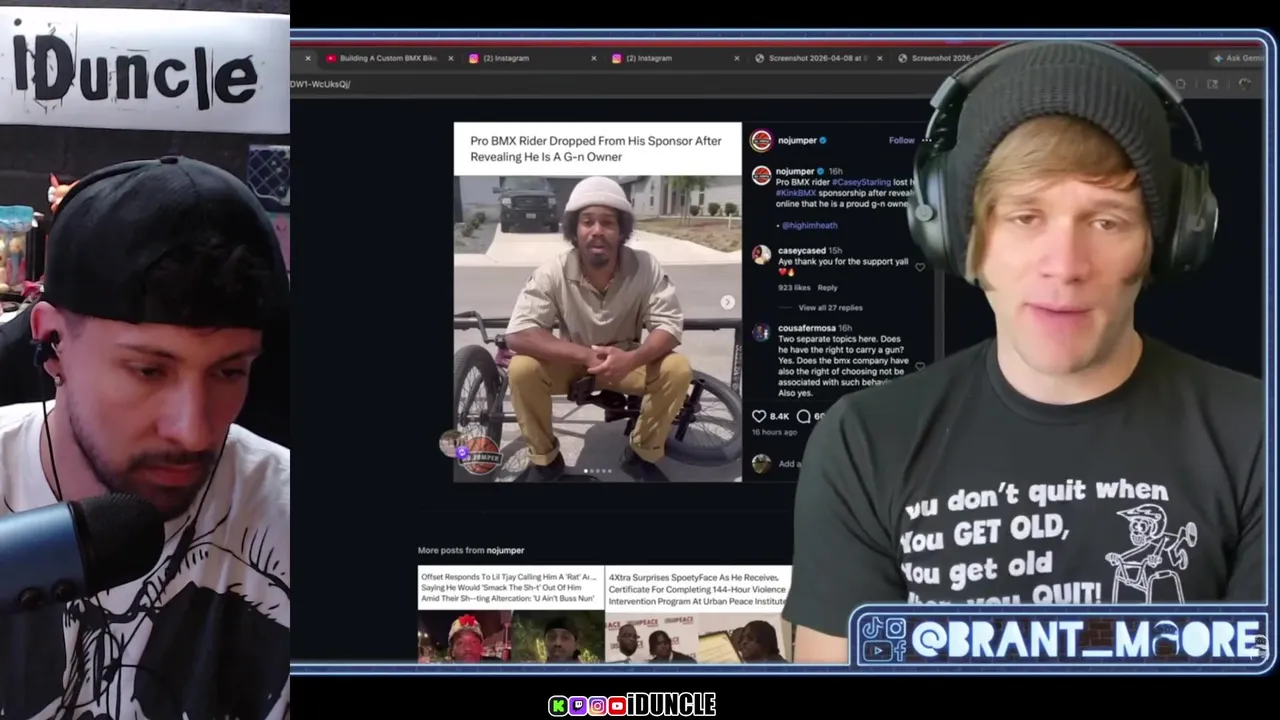Image resolution: width=1280 pixels, height=720 pixels.
Task: Close the second (2) Instagram tab
Action: click(x=737, y=58)
